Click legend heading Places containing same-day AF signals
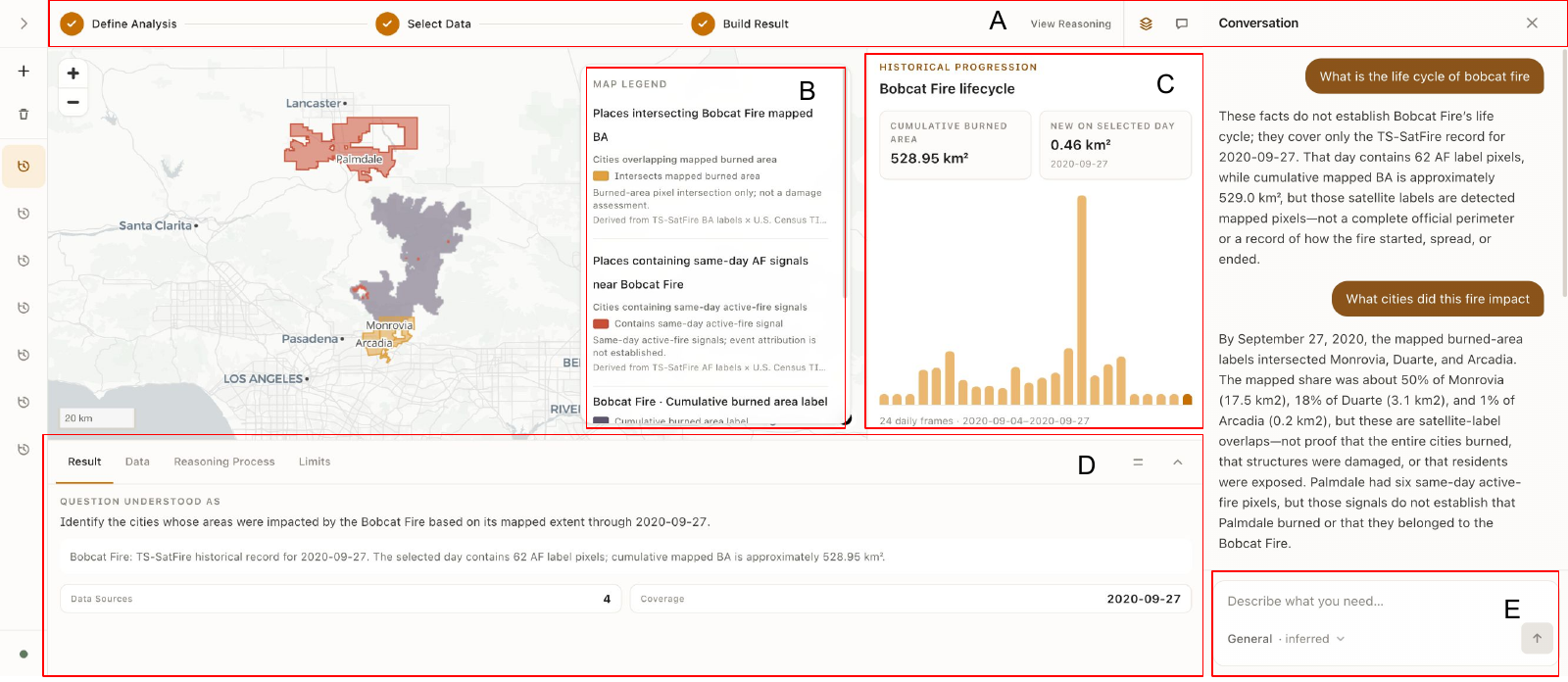The height and width of the screenshot is (682, 1568). tap(701, 272)
